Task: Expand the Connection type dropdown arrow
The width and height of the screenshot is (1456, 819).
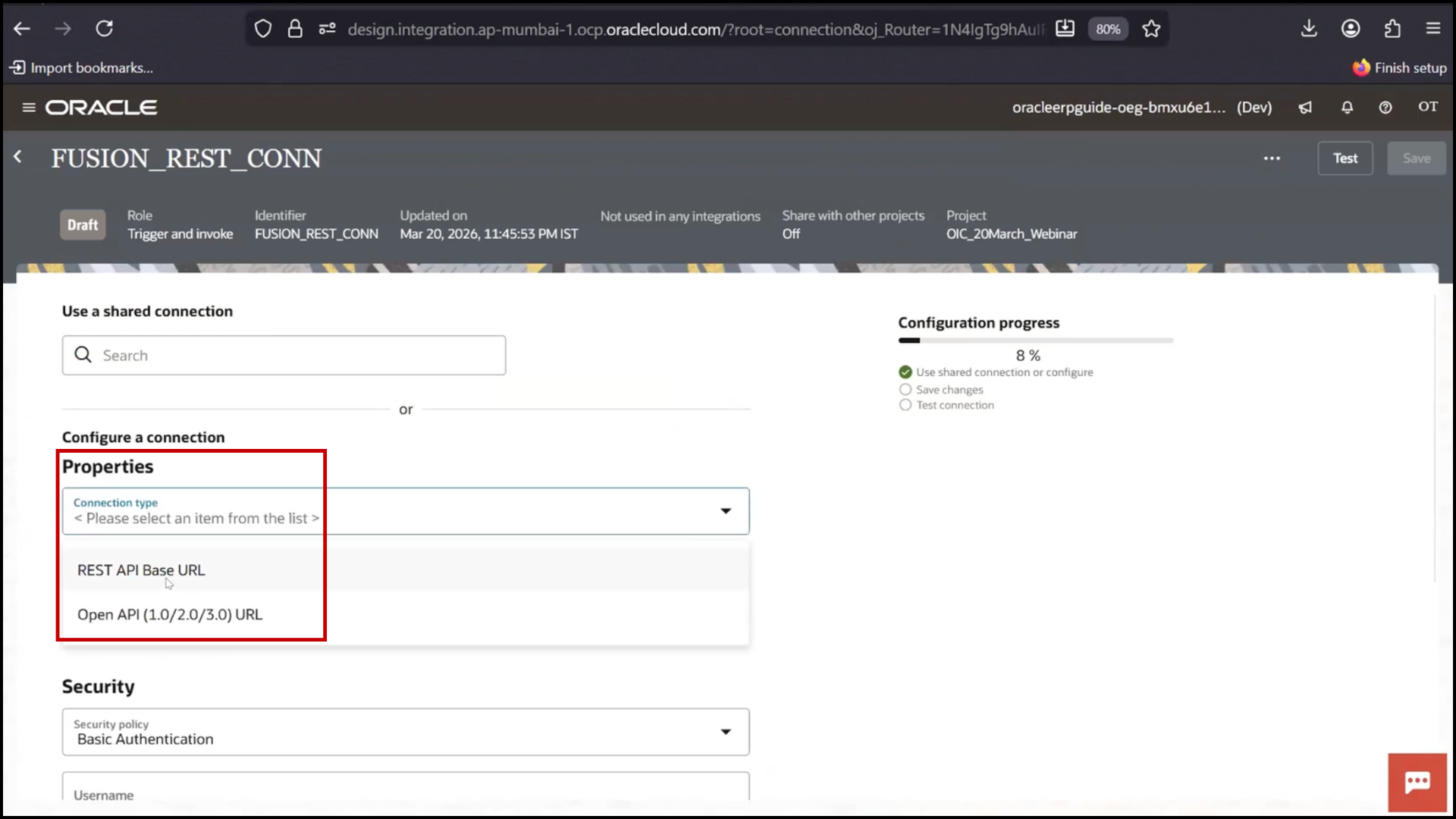Action: [726, 511]
